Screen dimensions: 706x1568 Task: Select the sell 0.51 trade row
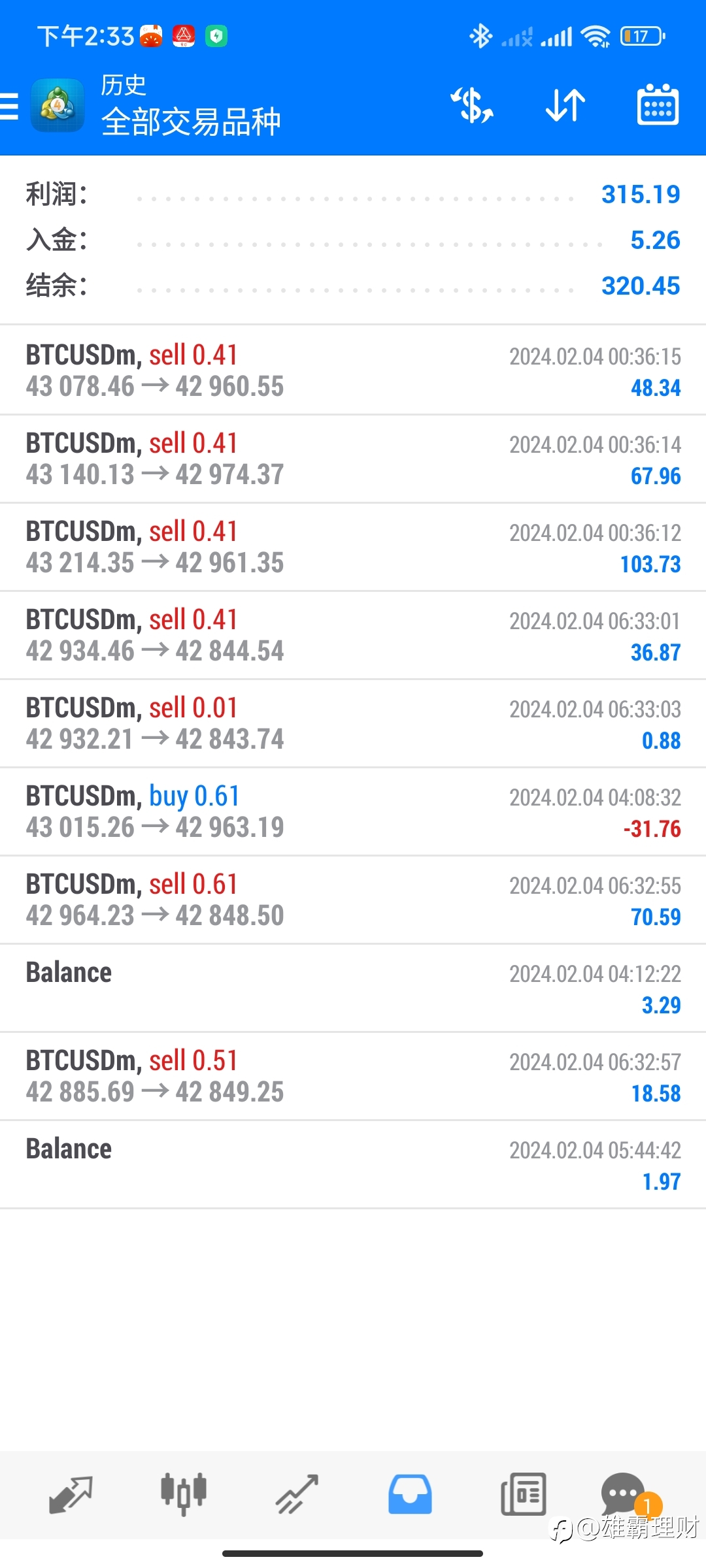click(x=353, y=1077)
